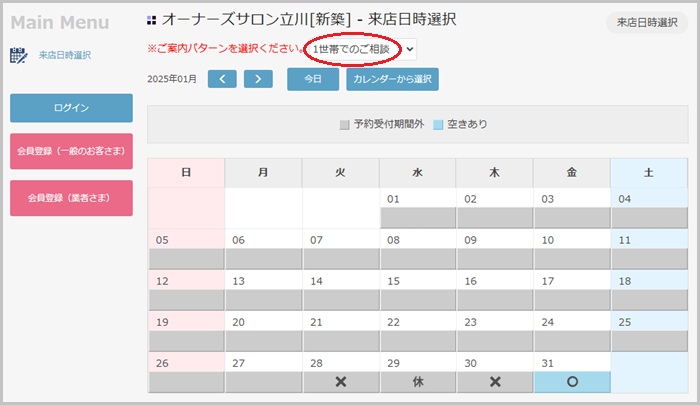Click the gray slot bar under 22
This screenshot has height=405, width=700.
click(418, 341)
